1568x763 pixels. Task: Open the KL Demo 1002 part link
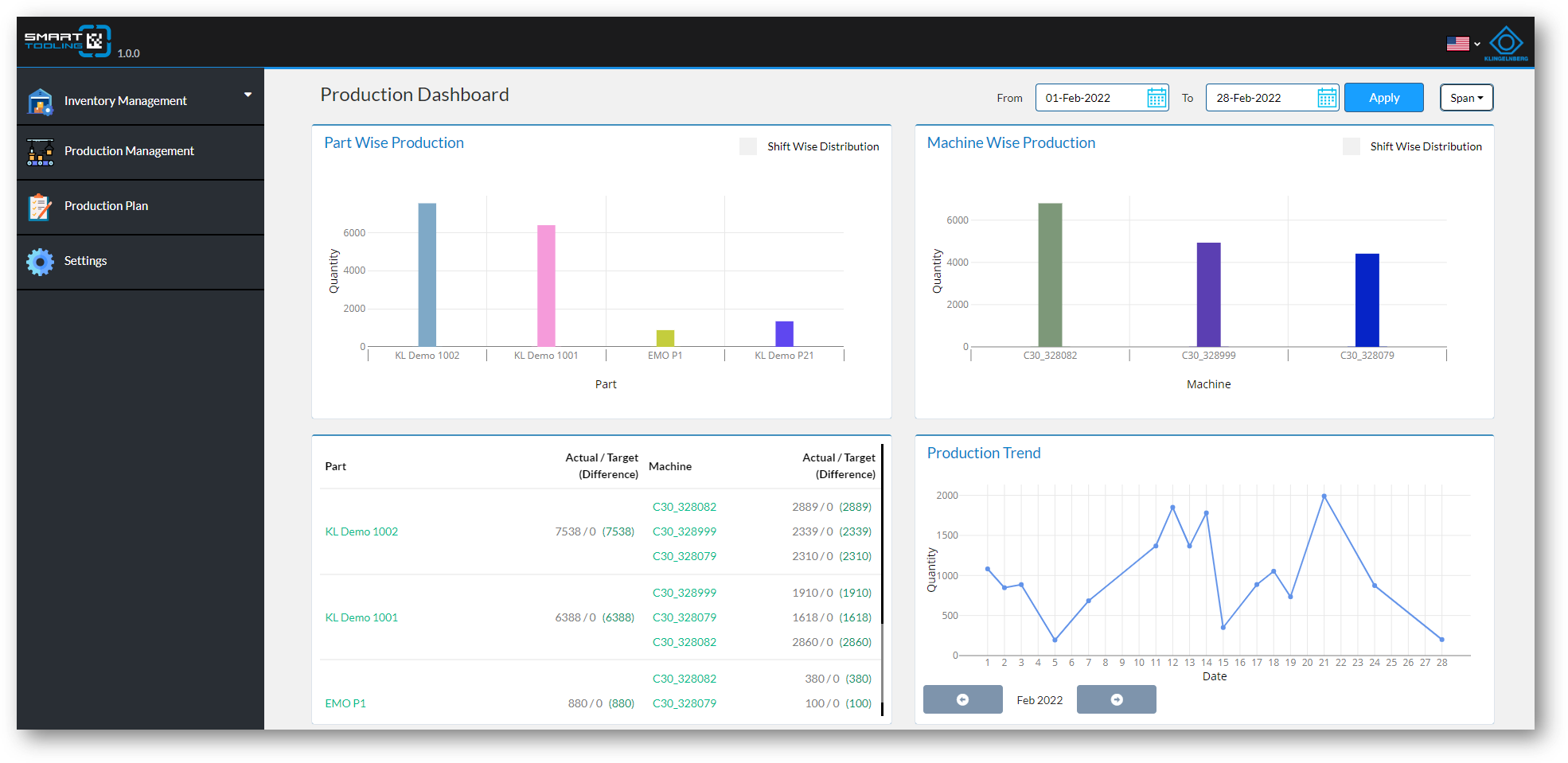pyautogui.click(x=361, y=531)
